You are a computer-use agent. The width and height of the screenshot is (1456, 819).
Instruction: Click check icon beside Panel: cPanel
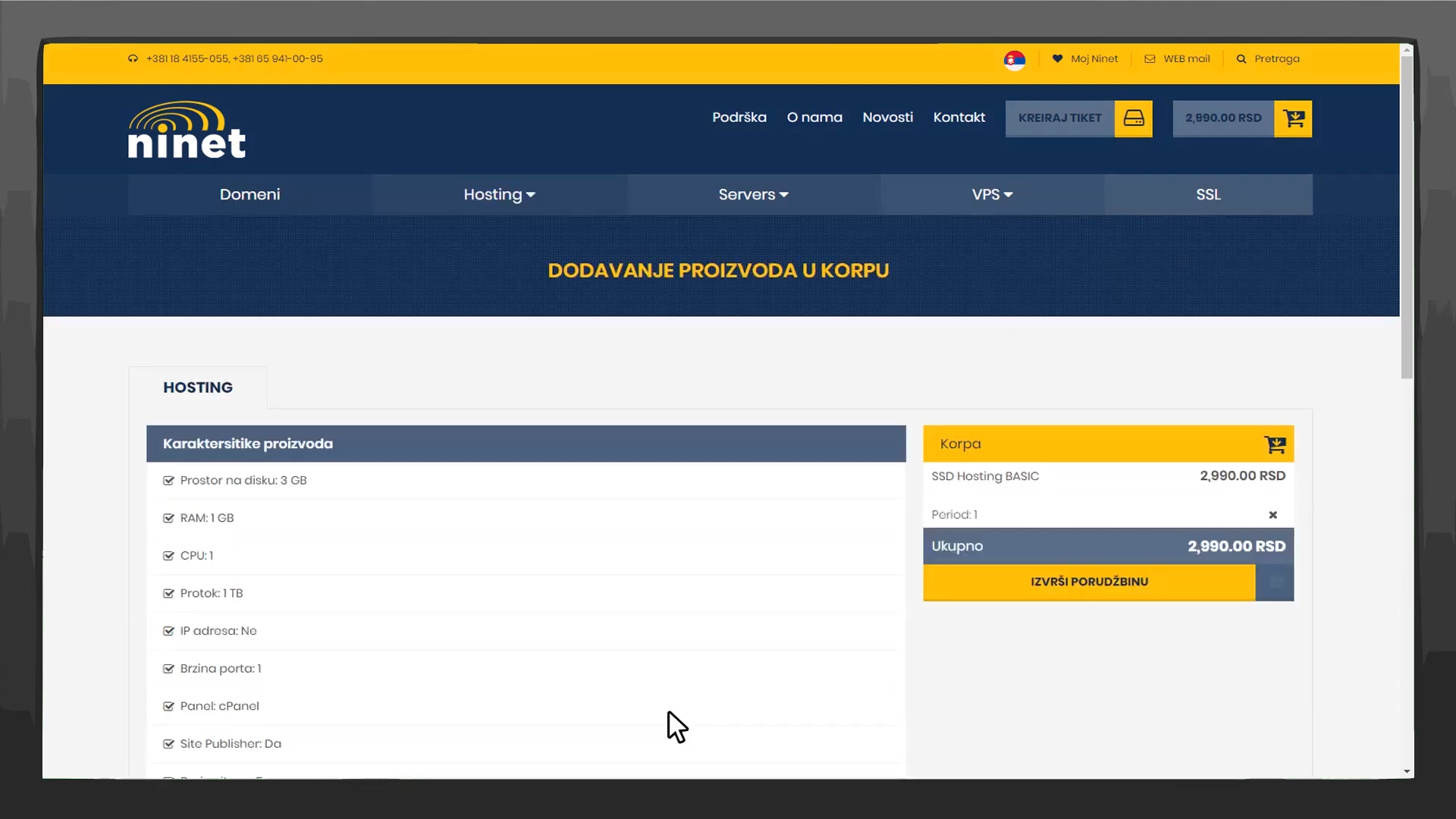click(x=168, y=706)
